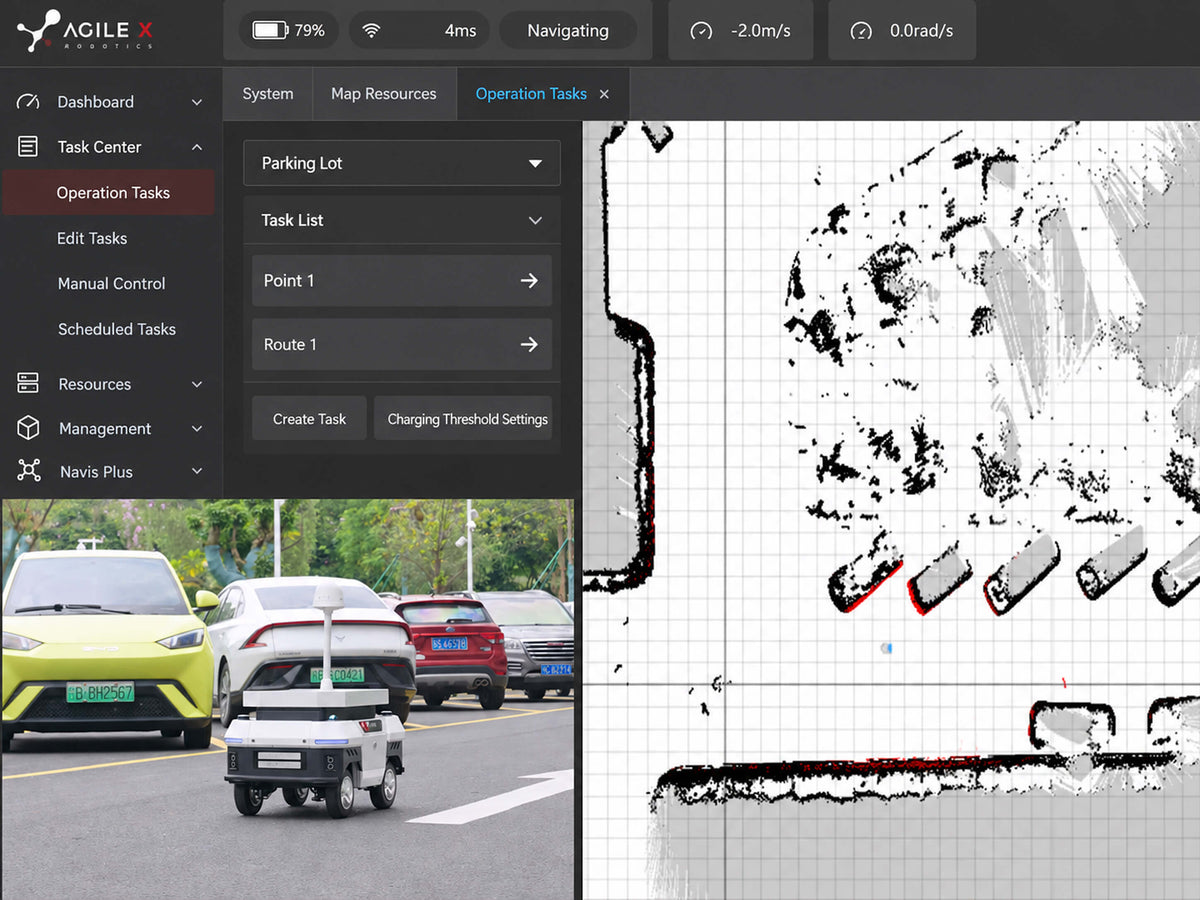Open Scheduled Tasks in sidebar
This screenshot has width=1200, height=900.
point(116,329)
